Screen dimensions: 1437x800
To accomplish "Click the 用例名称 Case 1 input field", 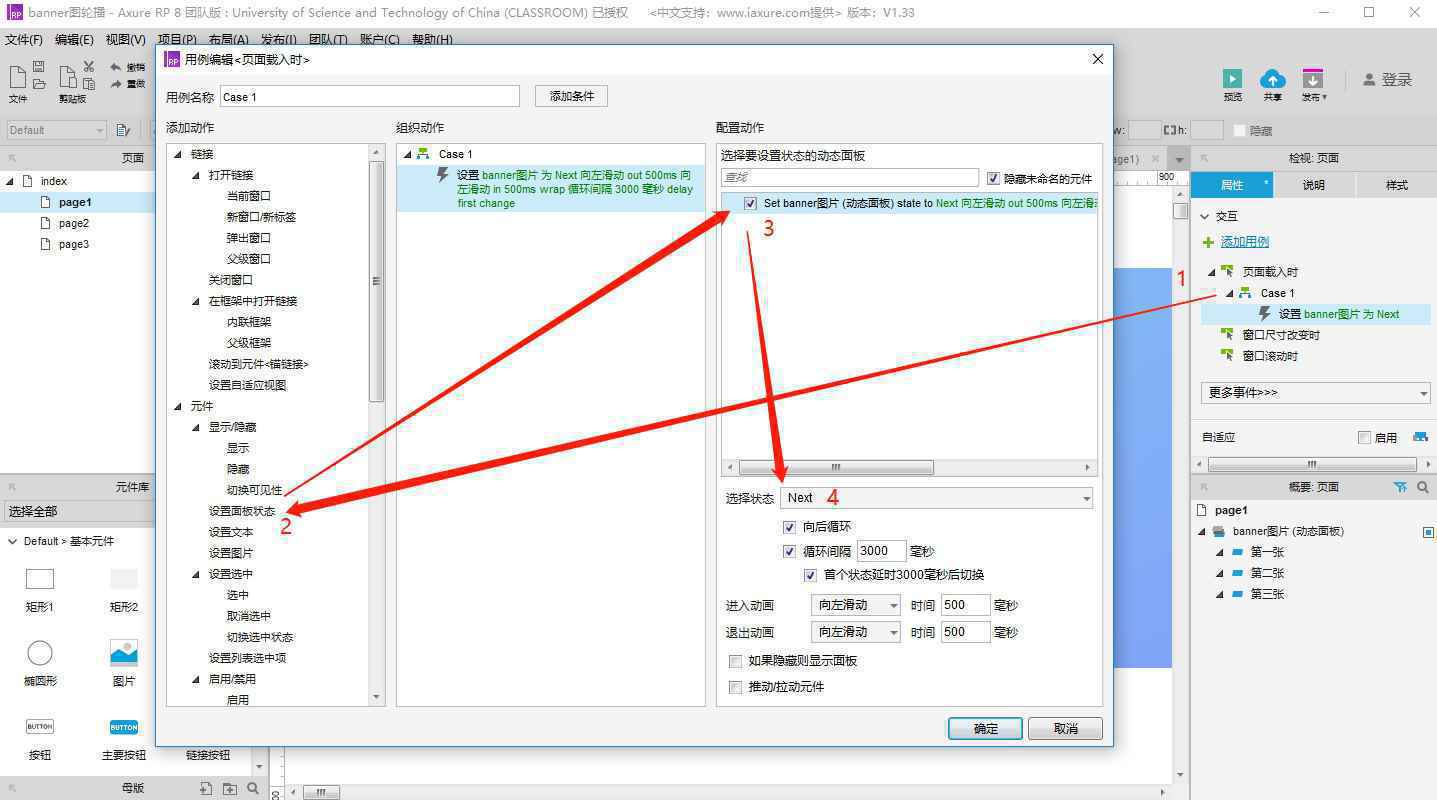I will 370,96.
